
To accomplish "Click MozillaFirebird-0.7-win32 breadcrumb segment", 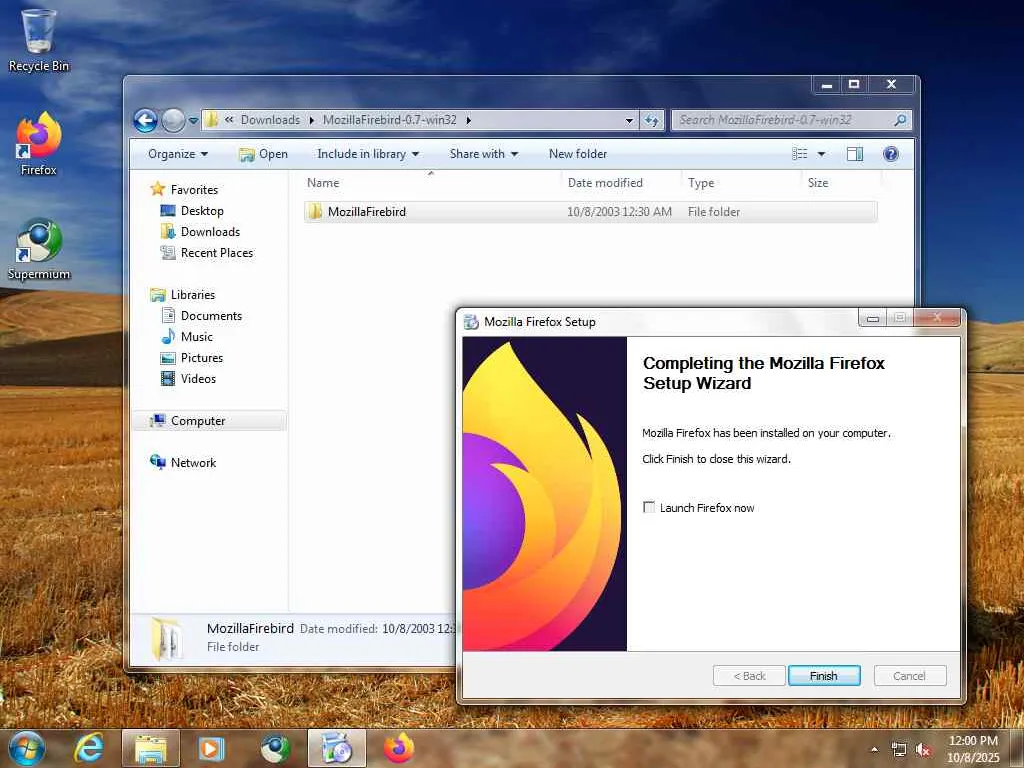I will pyautogui.click(x=389, y=120).
